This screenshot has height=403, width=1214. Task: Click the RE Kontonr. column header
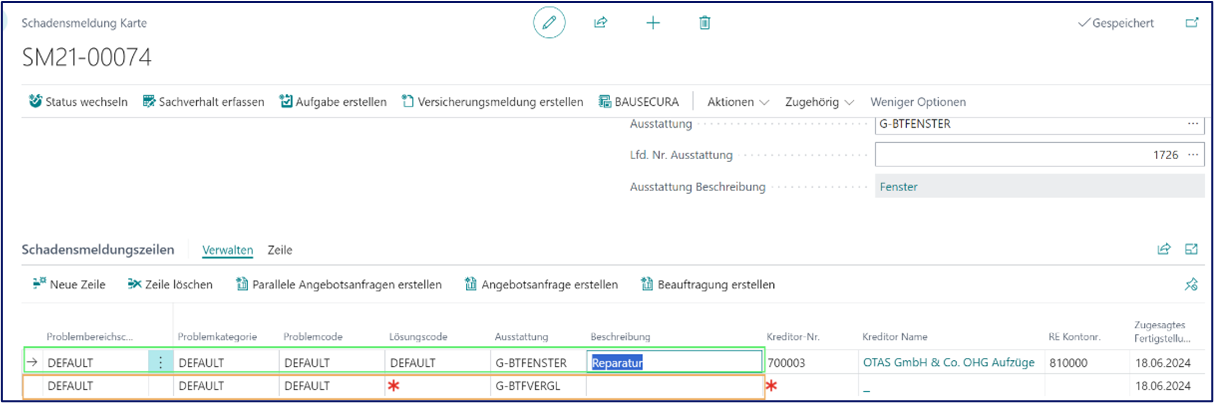click(x=1074, y=338)
